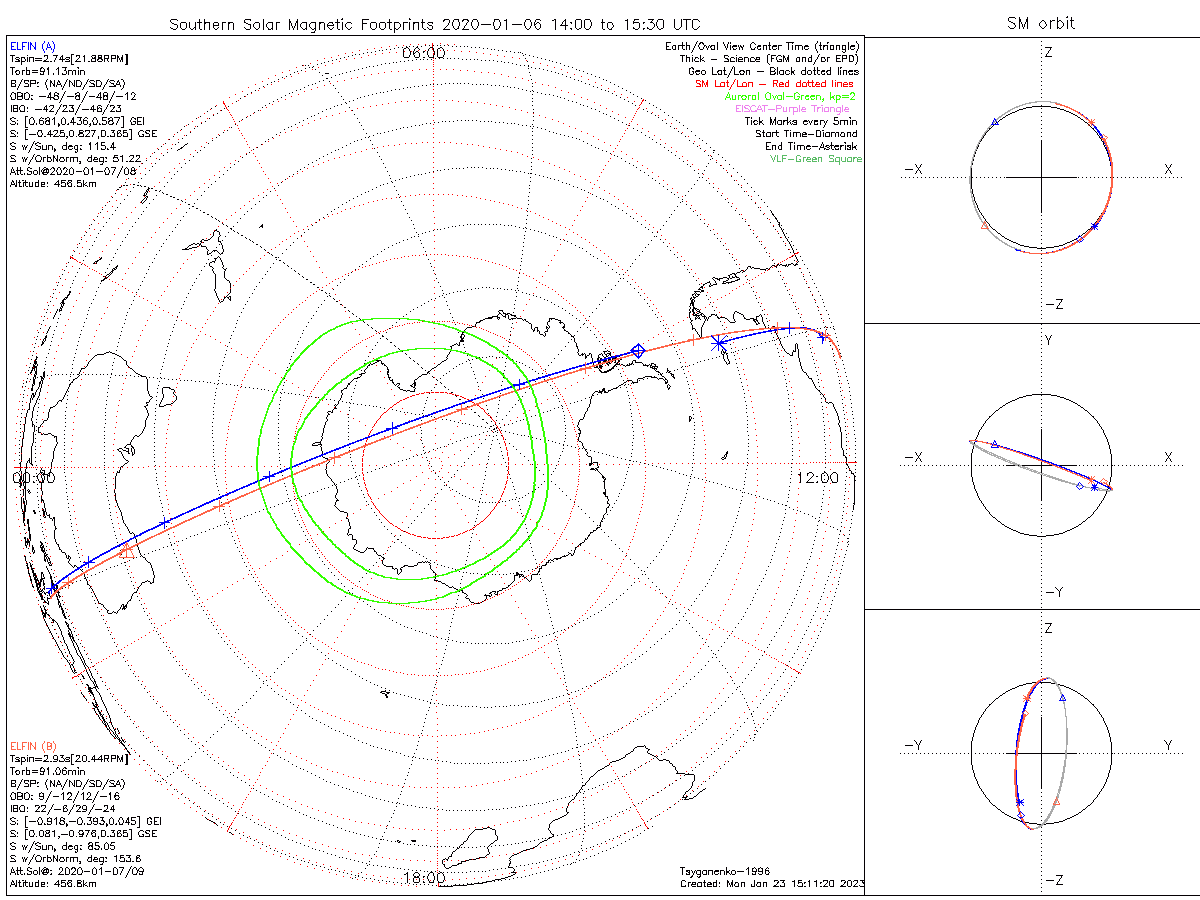Click the Auroral Oval-Green legend entry

click(x=791, y=97)
